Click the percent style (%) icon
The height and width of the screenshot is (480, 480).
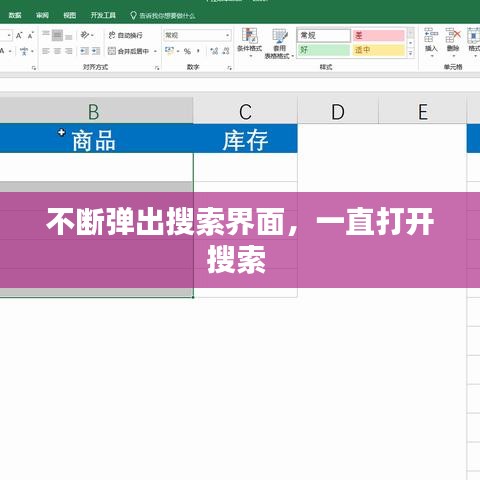(x=187, y=51)
